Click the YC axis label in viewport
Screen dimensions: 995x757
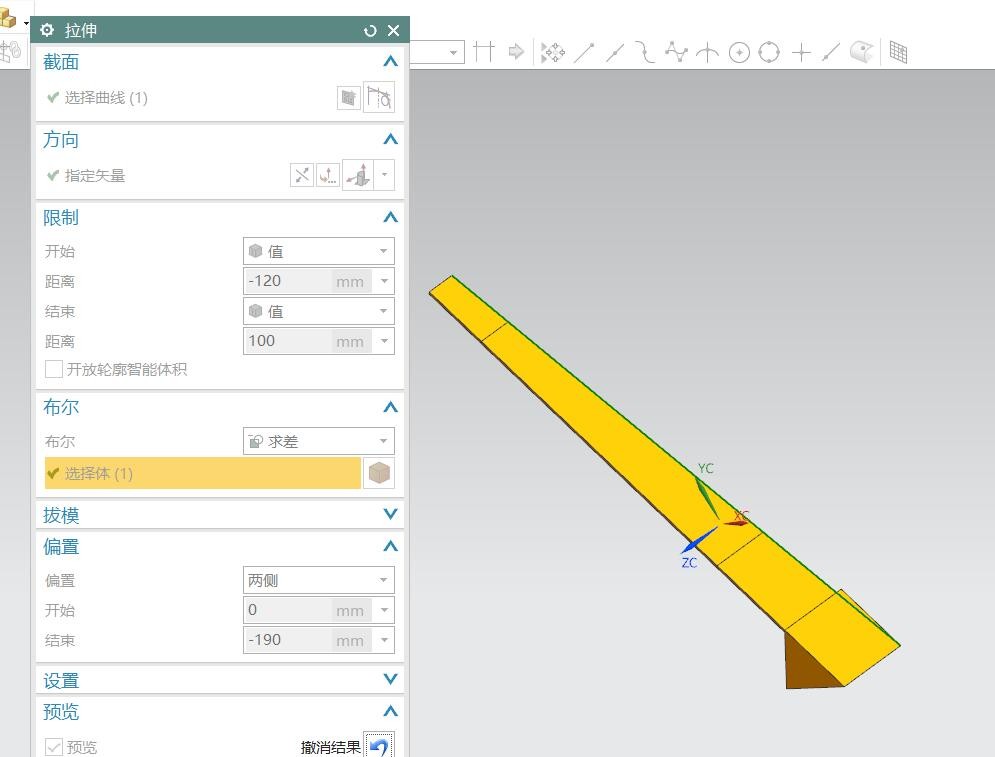(706, 468)
